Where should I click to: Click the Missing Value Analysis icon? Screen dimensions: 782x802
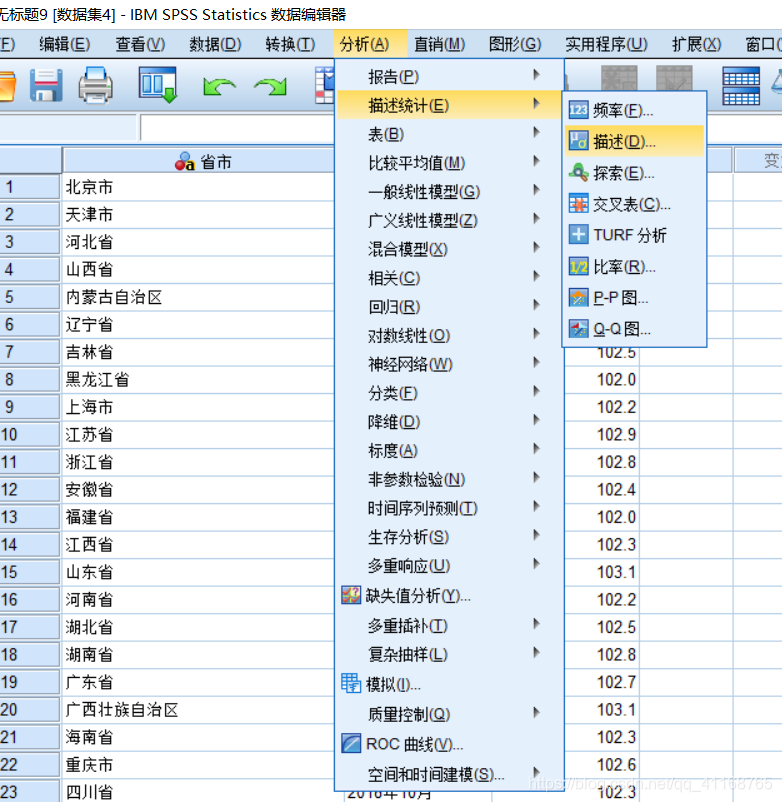(351, 595)
